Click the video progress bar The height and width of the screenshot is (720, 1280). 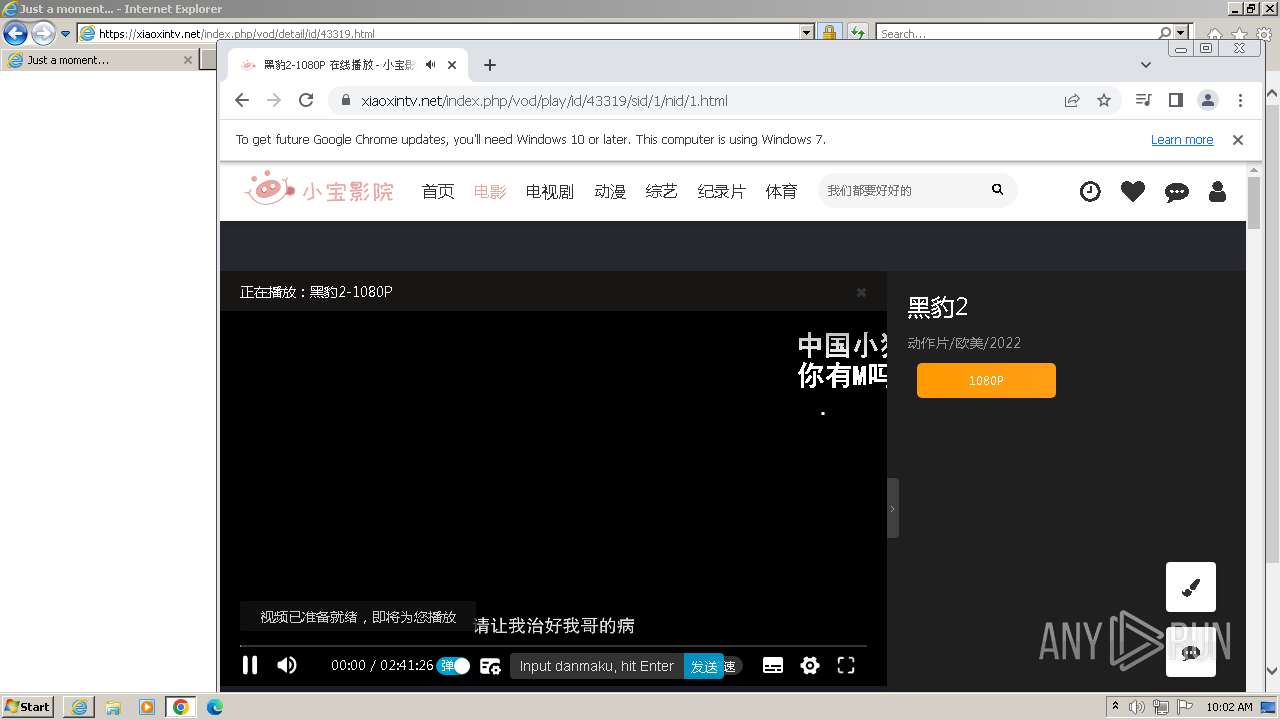coord(553,646)
